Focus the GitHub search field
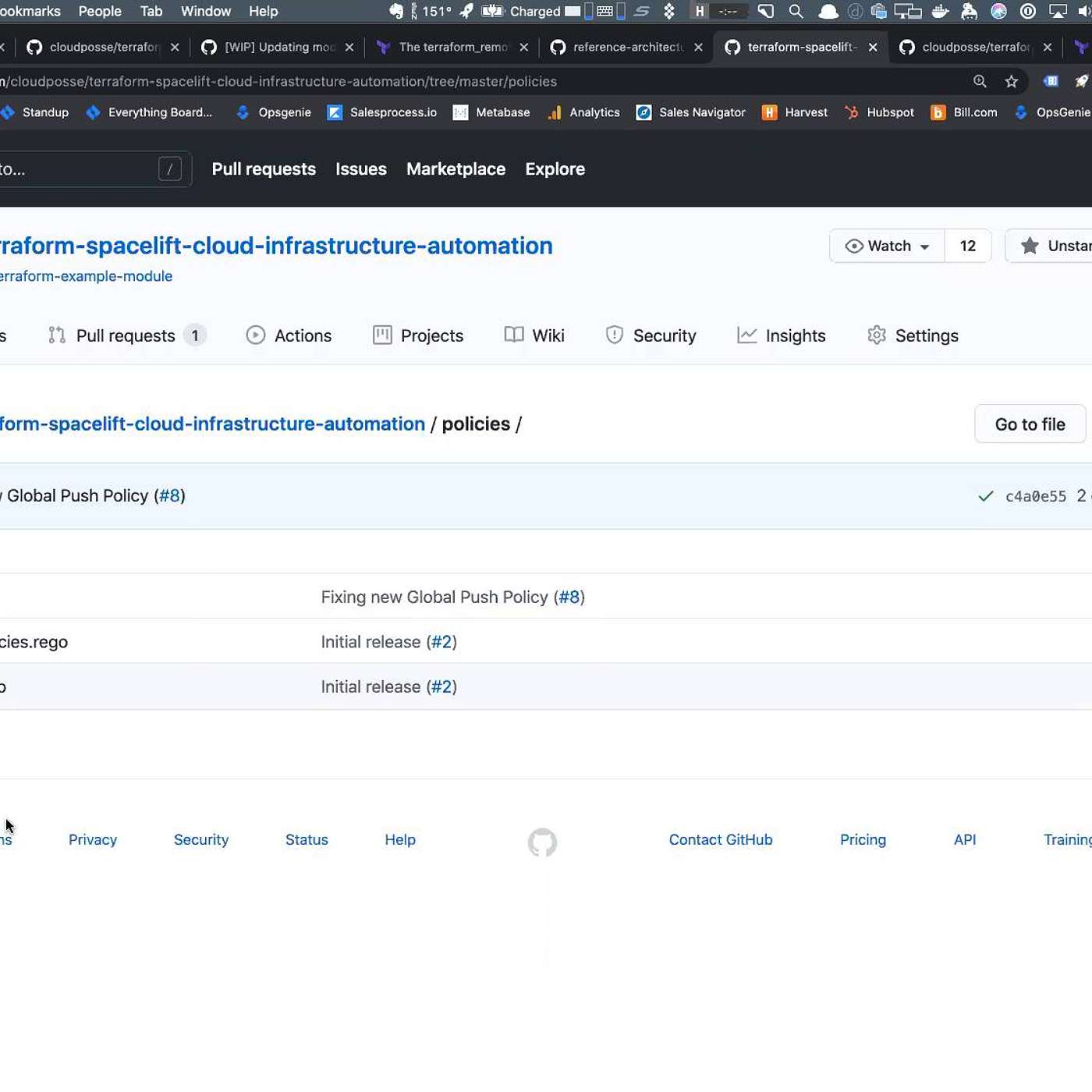Image resolution: width=1092 pixels, height=1092 pixels. pos(96,169)
